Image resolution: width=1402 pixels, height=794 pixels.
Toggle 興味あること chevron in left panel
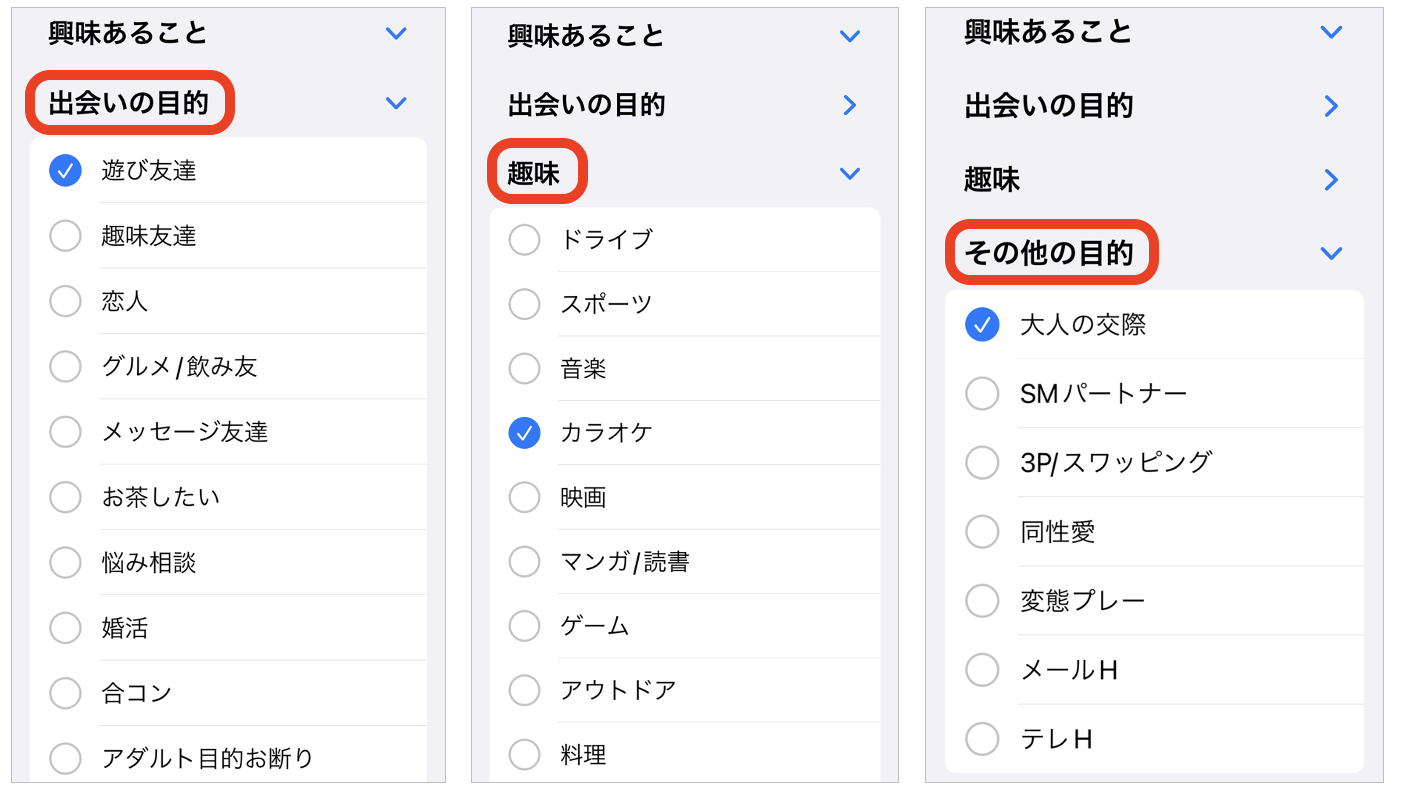[x=396, y=33]
